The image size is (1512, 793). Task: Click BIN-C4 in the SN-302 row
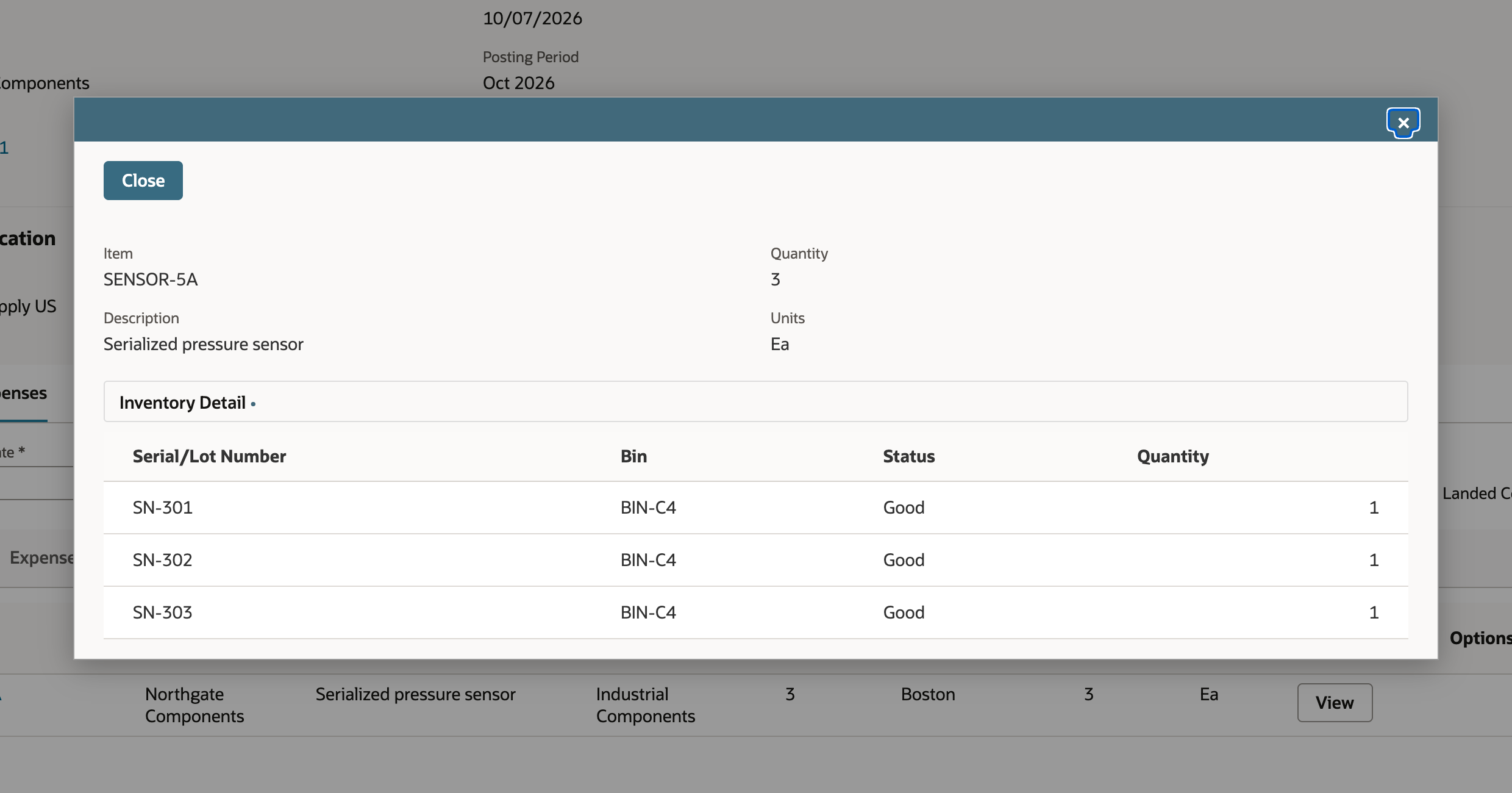coord(648,560)
